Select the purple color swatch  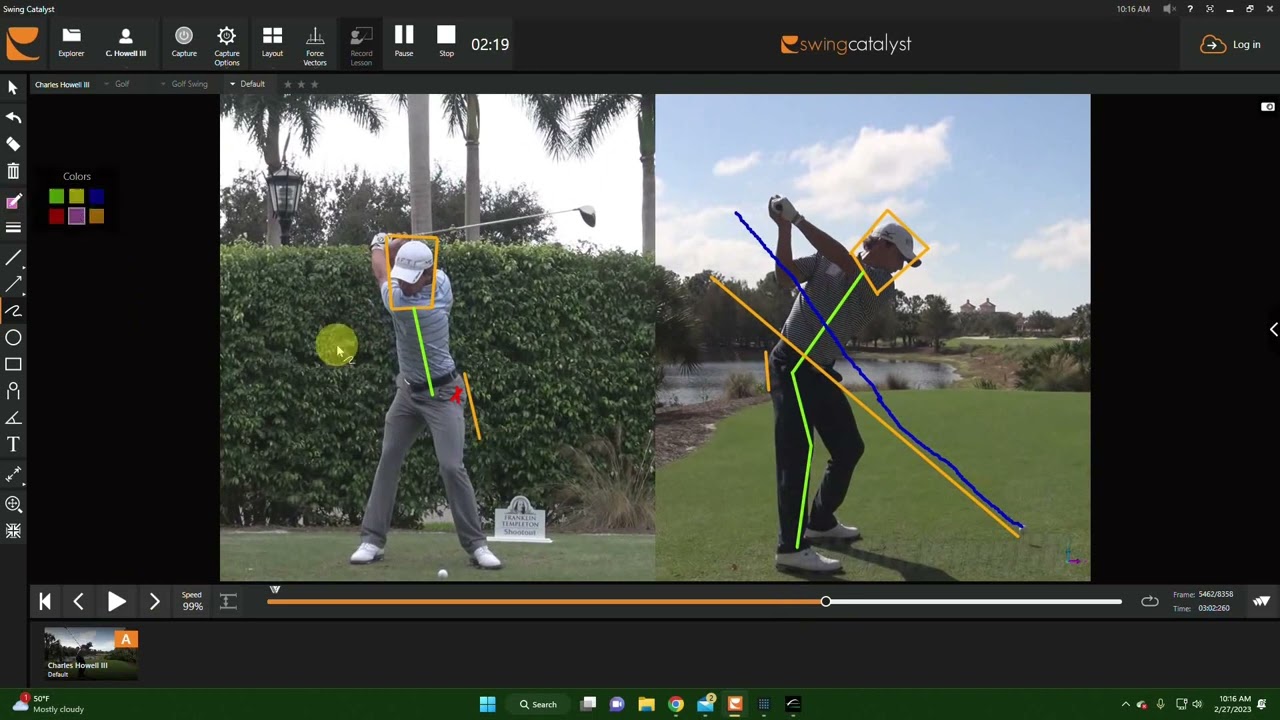pyautogui.click(x=76, y=216)
